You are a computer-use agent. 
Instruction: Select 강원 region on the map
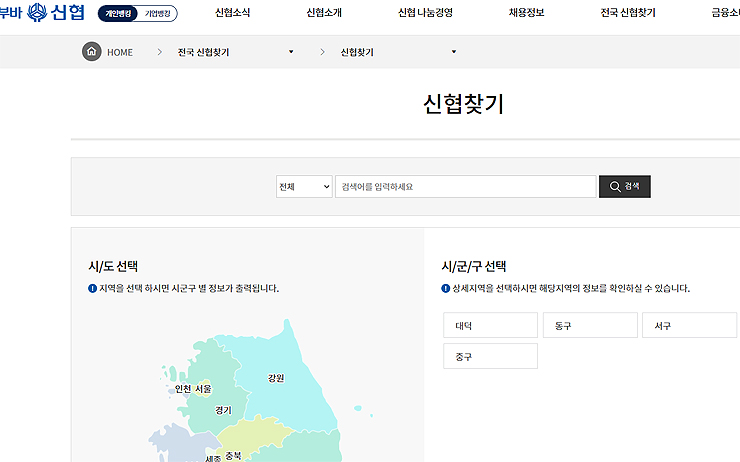click(276, 378)
